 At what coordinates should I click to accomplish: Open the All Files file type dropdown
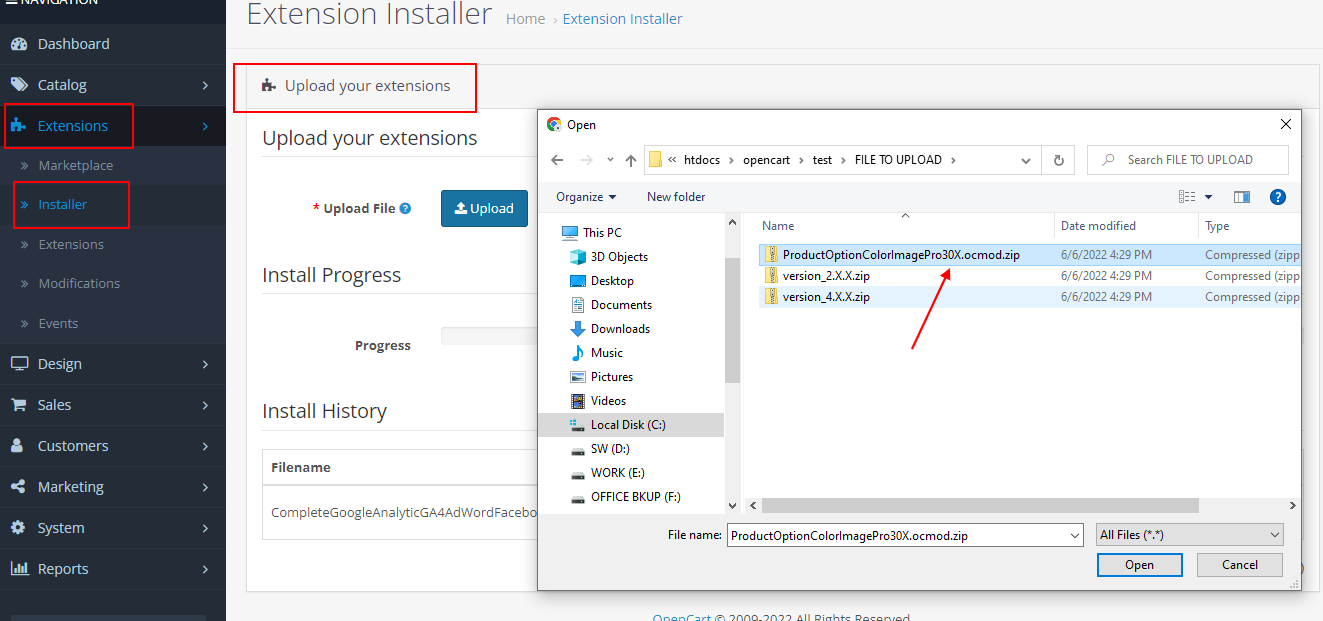pyautogui.click(x=1189, y=535)
